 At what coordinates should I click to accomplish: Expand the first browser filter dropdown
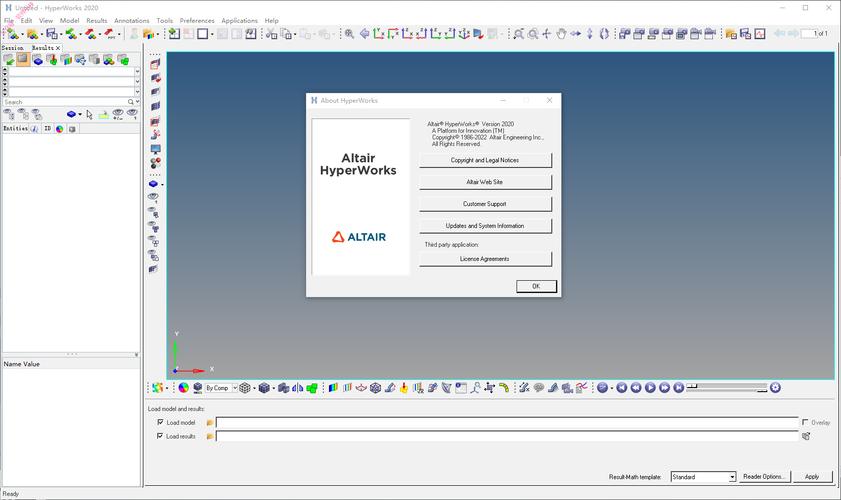click(137, 71)
